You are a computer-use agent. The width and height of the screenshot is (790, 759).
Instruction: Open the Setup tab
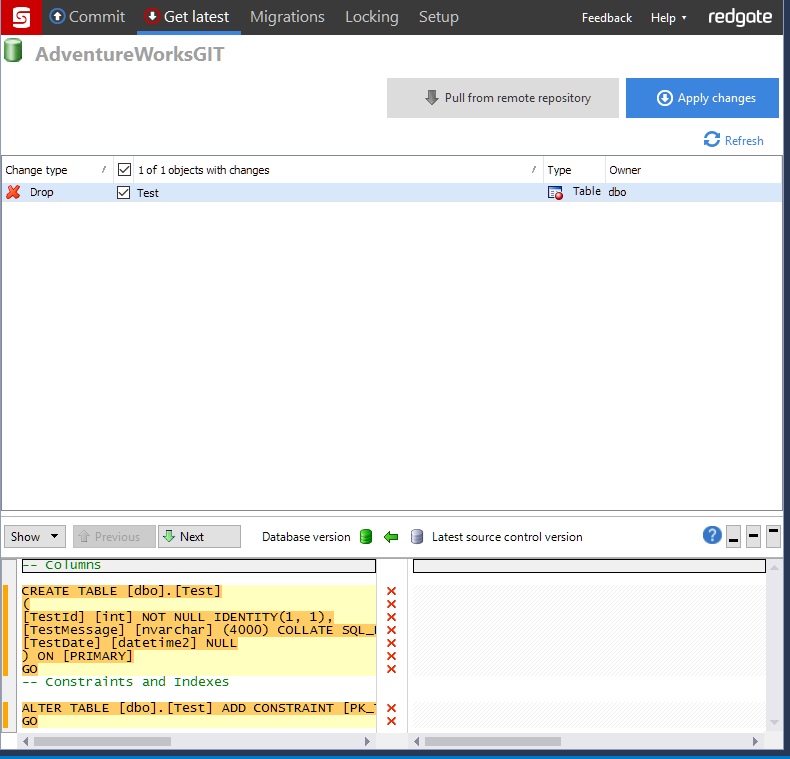click(x=439, y=17)
